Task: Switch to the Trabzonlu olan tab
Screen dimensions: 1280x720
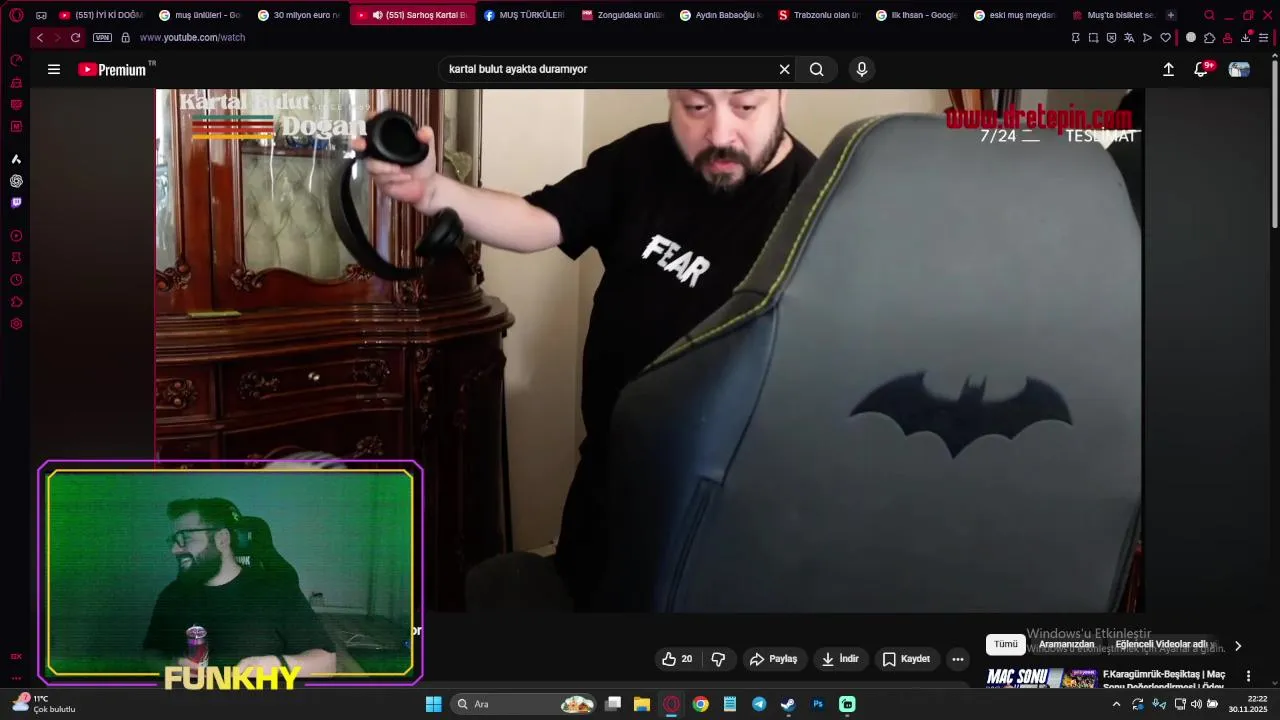Action: pos(818,15)
